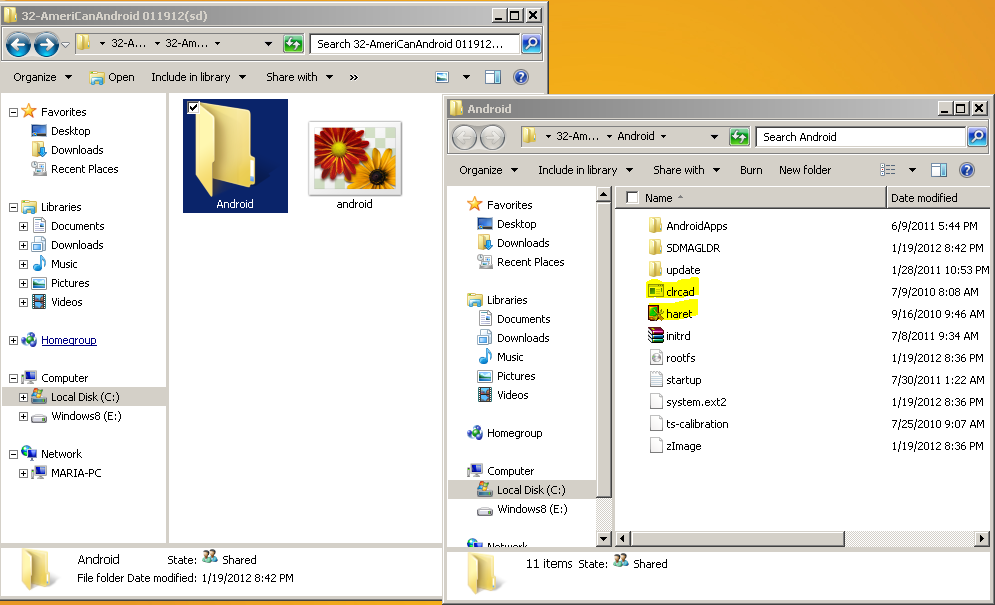Click Burn in Android window toolbar
This screenshot has width=995, height=605.
coord(751,170)
